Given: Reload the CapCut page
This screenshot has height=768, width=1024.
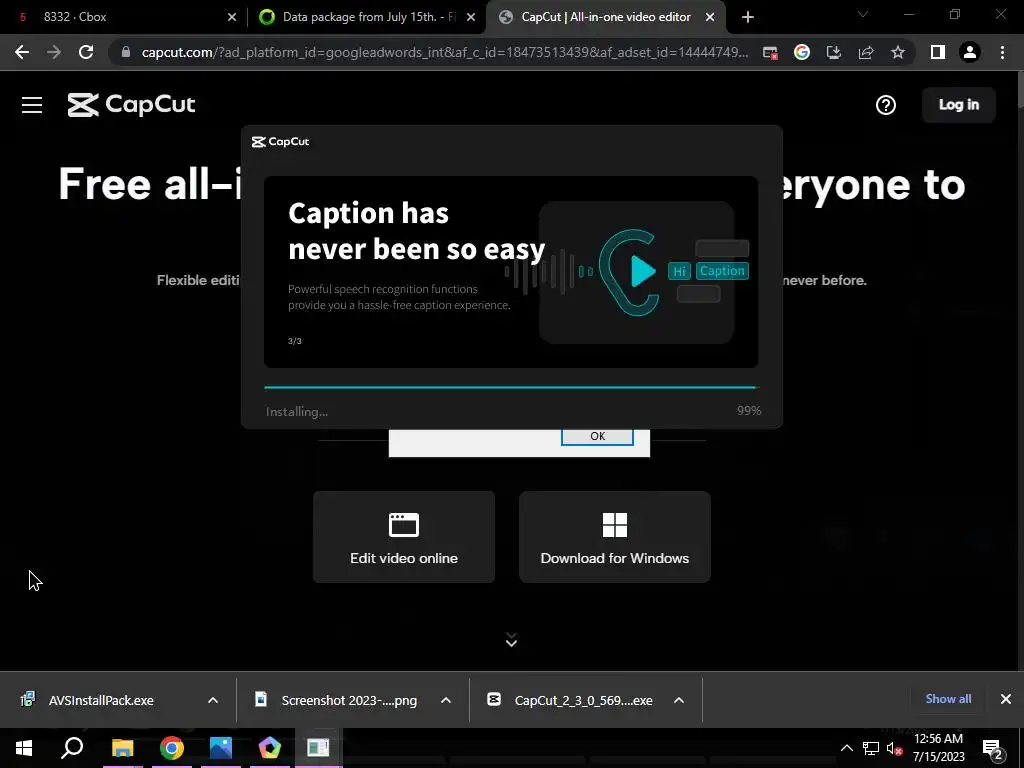Looking at the screenshot, I should [86, 52].
